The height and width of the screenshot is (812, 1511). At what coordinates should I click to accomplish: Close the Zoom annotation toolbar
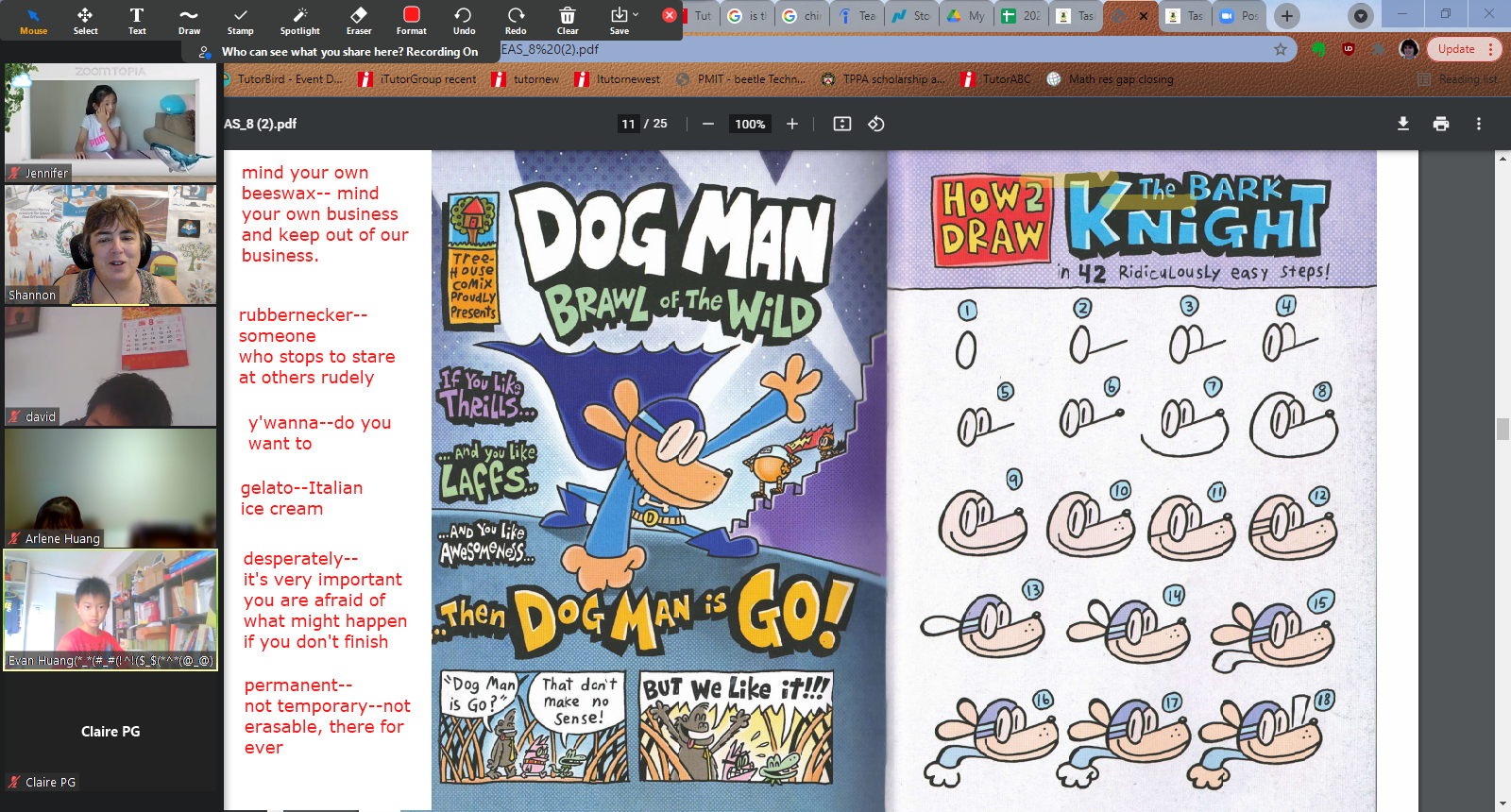(670, 15)
